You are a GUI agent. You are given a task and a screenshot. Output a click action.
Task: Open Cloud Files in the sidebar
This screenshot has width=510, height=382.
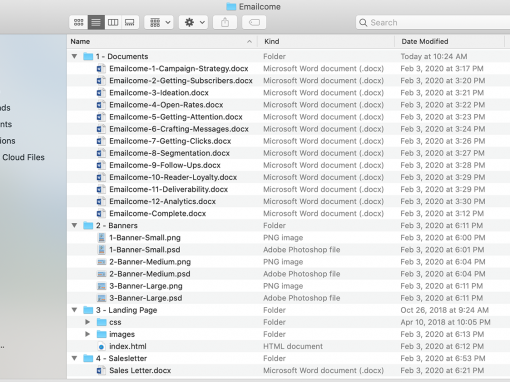pyautogui.click(x=23, y=157)
